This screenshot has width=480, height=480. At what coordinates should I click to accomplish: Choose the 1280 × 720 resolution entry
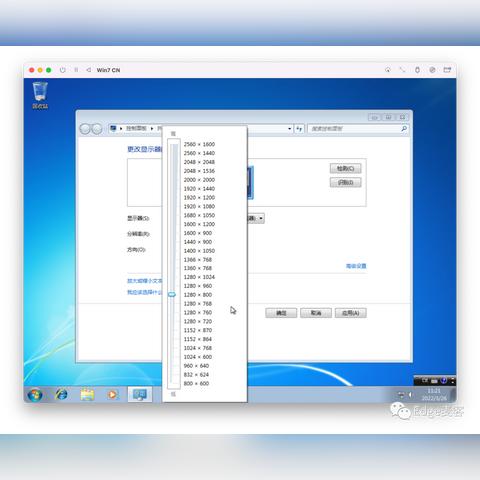click(198, 321)
